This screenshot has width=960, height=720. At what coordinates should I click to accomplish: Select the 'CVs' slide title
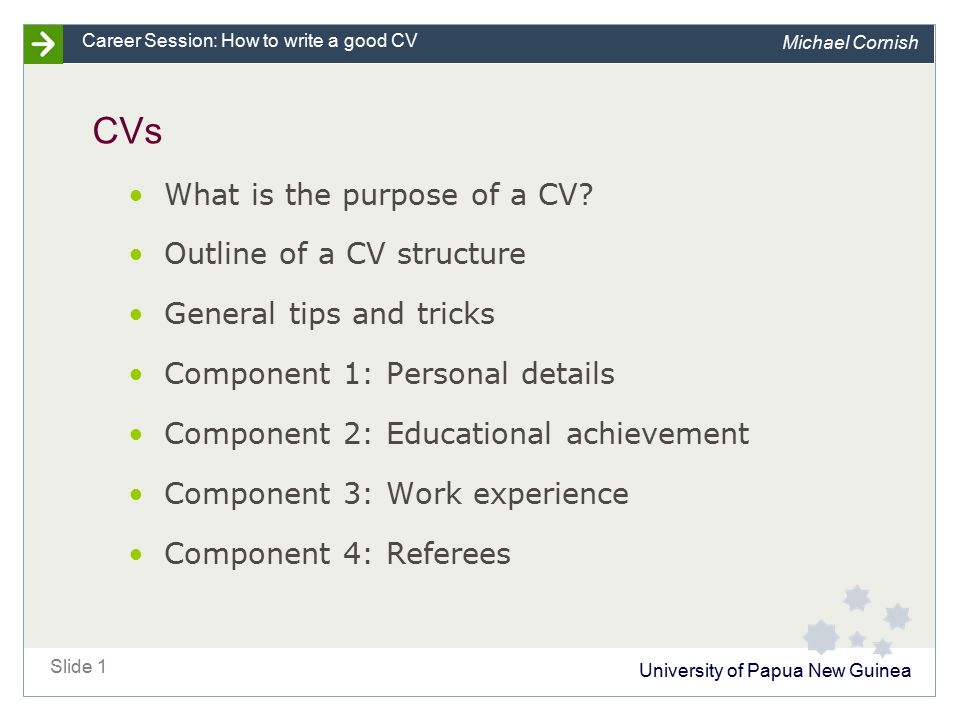[x=127, y=130]
